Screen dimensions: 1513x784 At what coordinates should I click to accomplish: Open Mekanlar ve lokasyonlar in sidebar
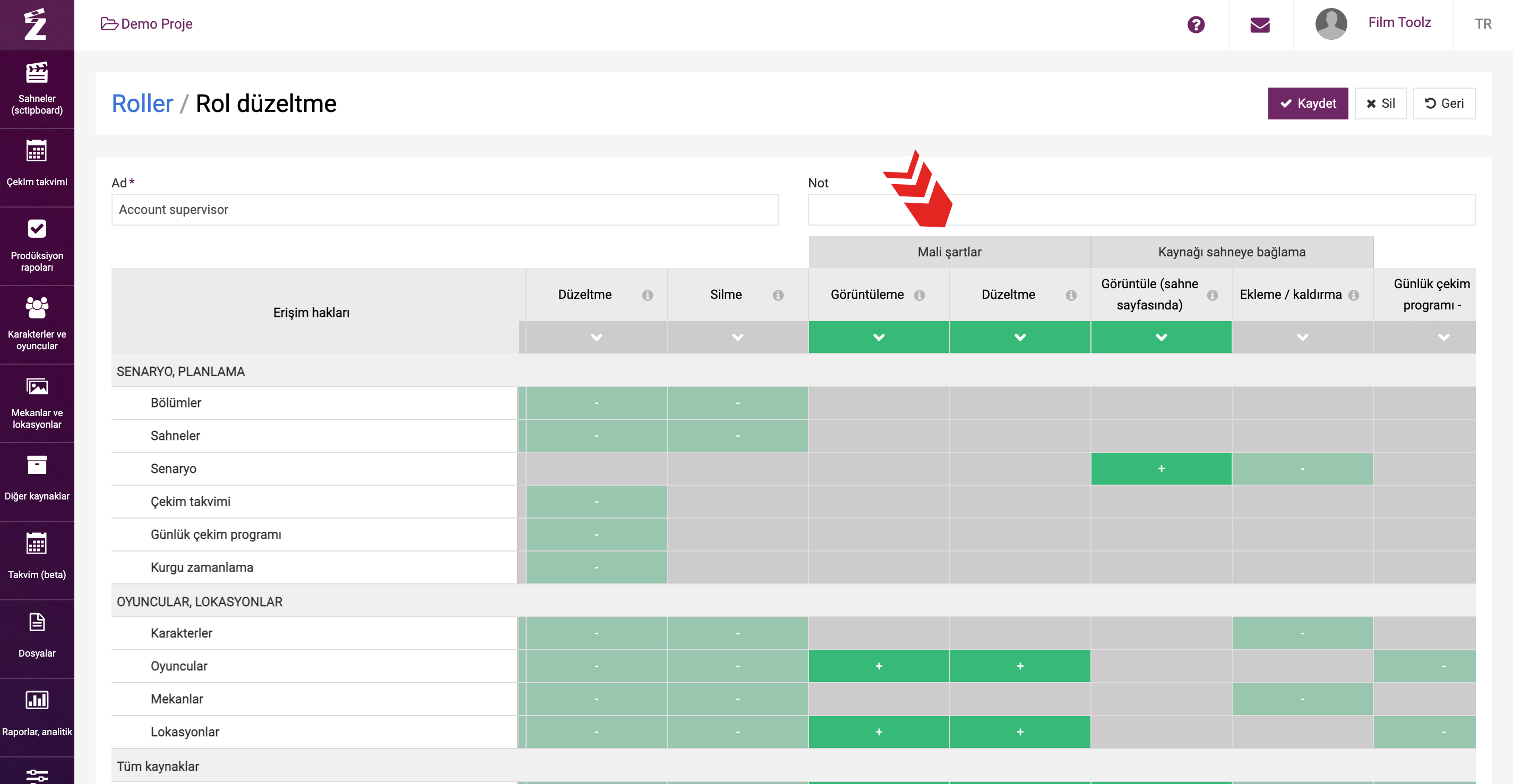point(37,403)
